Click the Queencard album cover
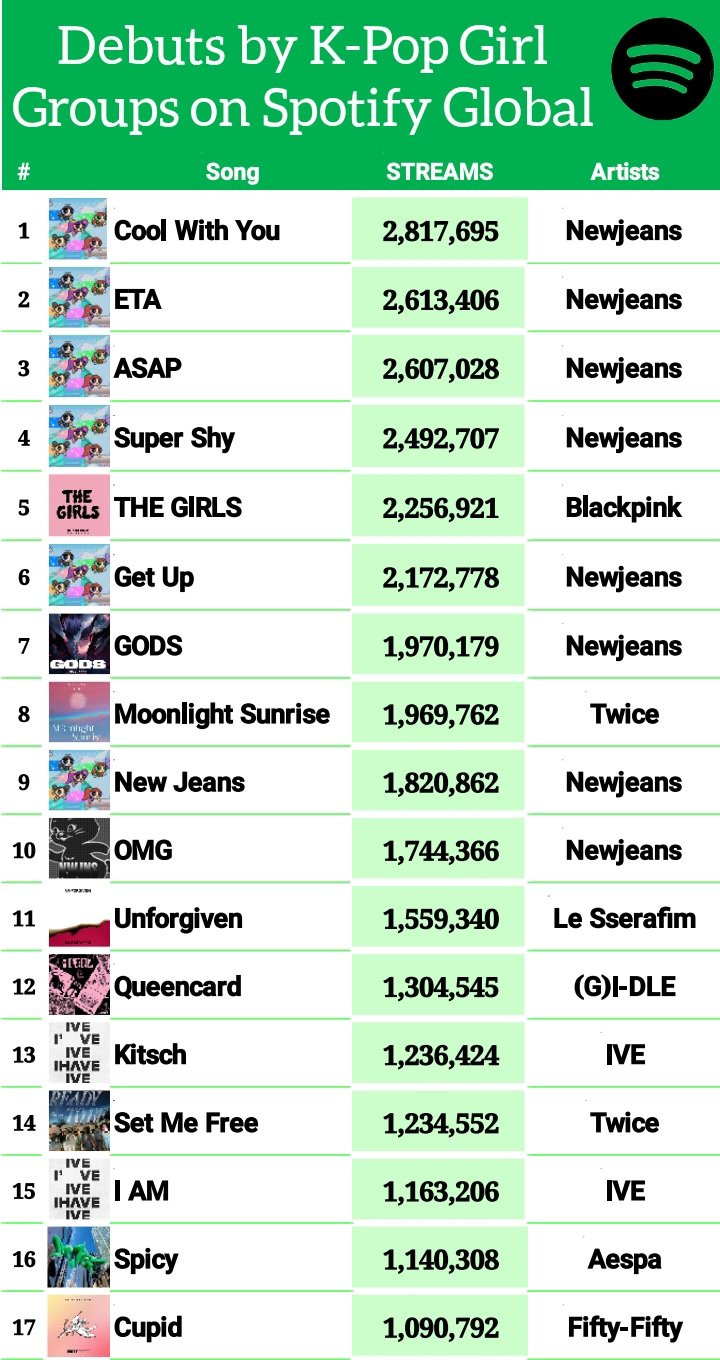Screen dimensions: 720x1360 coord(78,986)
